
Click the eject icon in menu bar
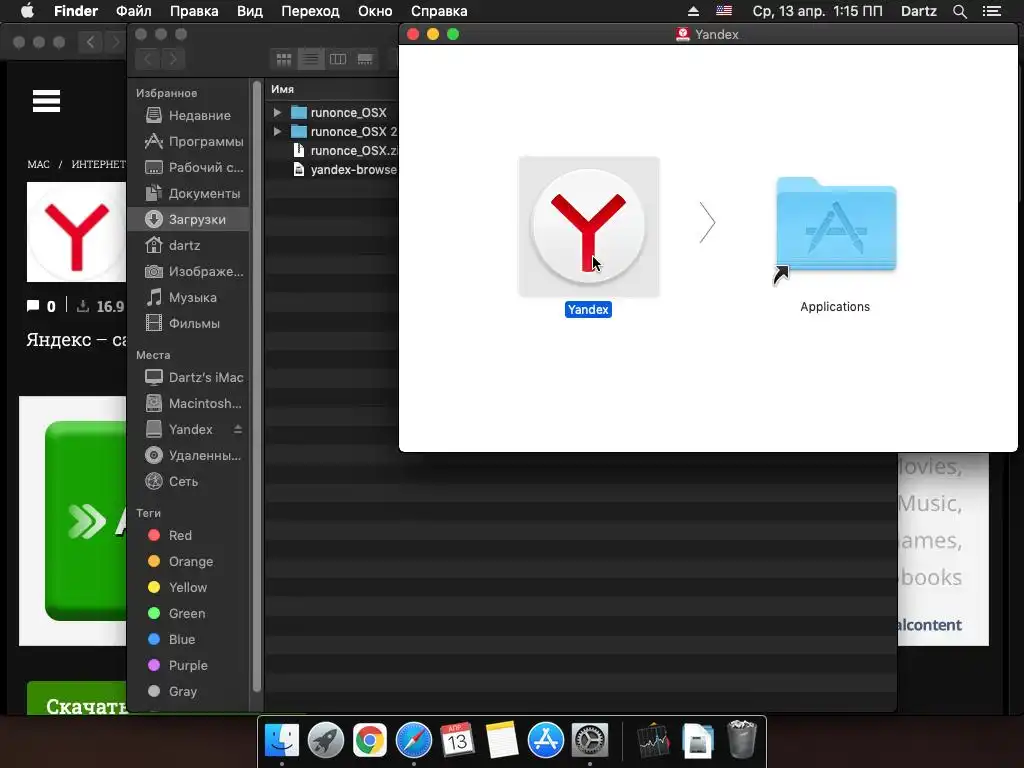pyautogui.click(x=693, y=11)
